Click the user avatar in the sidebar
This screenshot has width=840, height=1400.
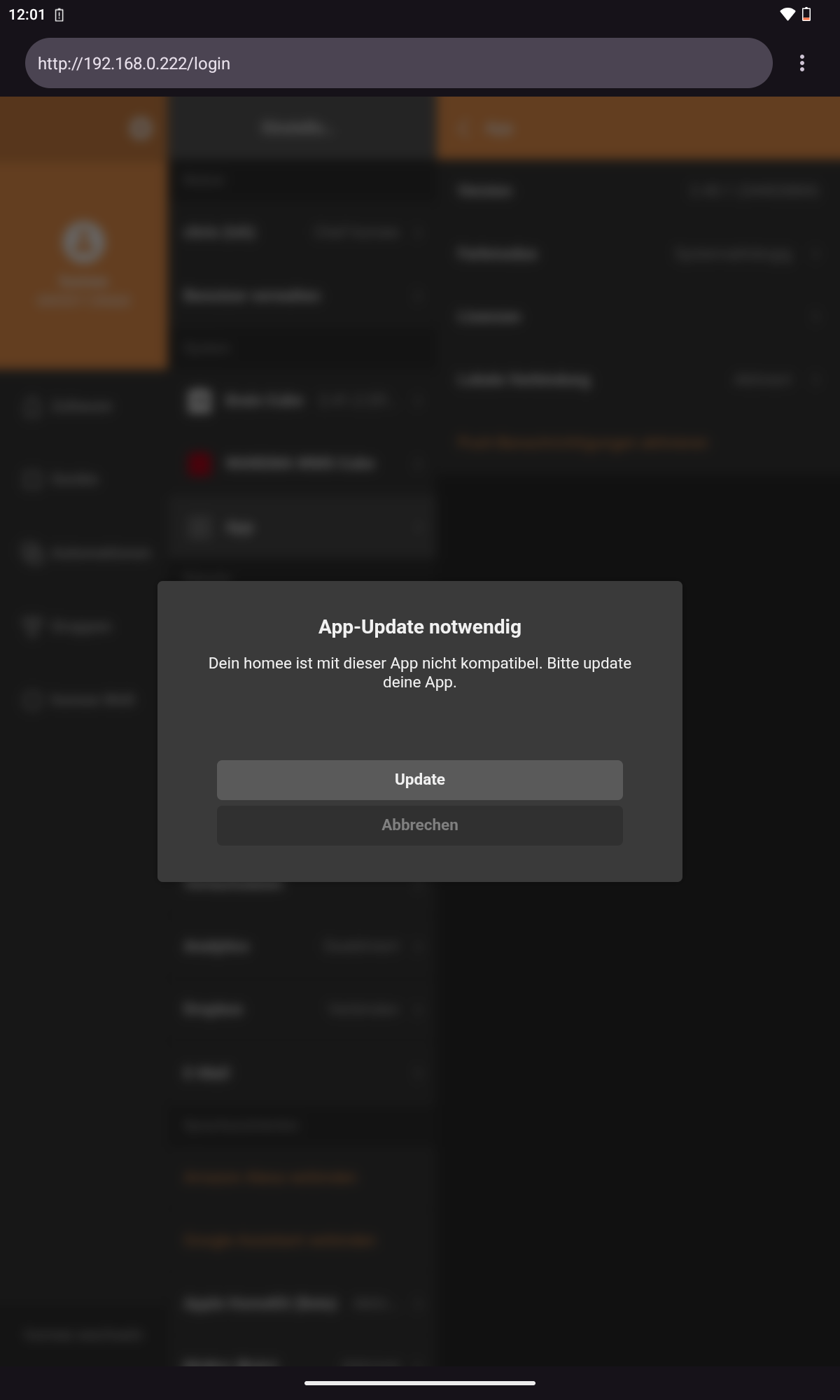tap(84, 242)
